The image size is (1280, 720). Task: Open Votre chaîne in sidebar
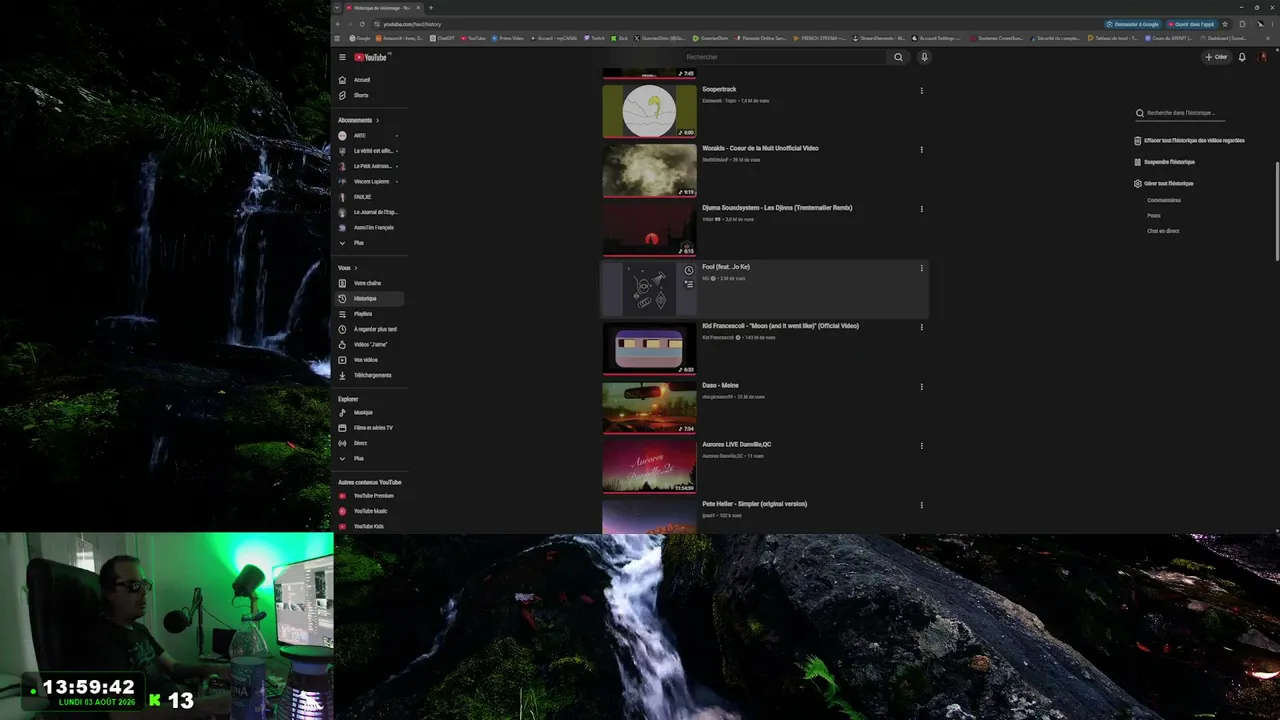(370, 283)
